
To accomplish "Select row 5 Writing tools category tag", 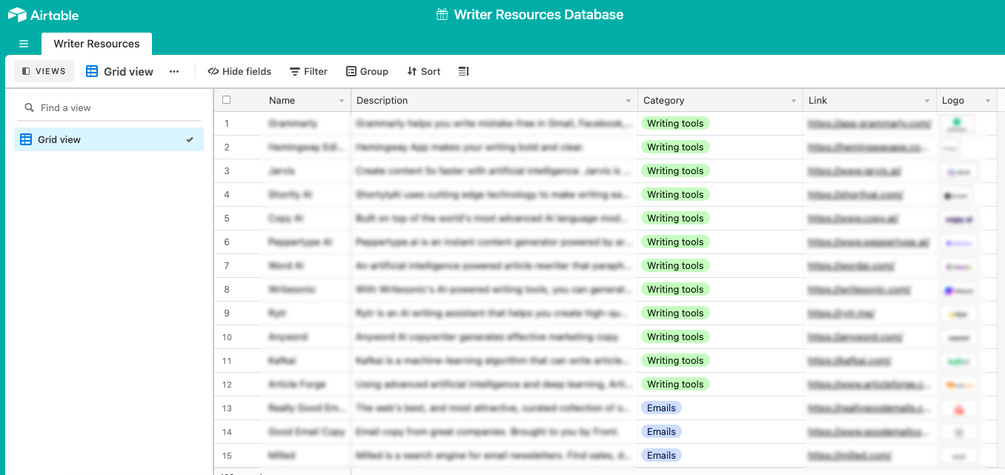I will pyautogui.click(x=676, y=218).
